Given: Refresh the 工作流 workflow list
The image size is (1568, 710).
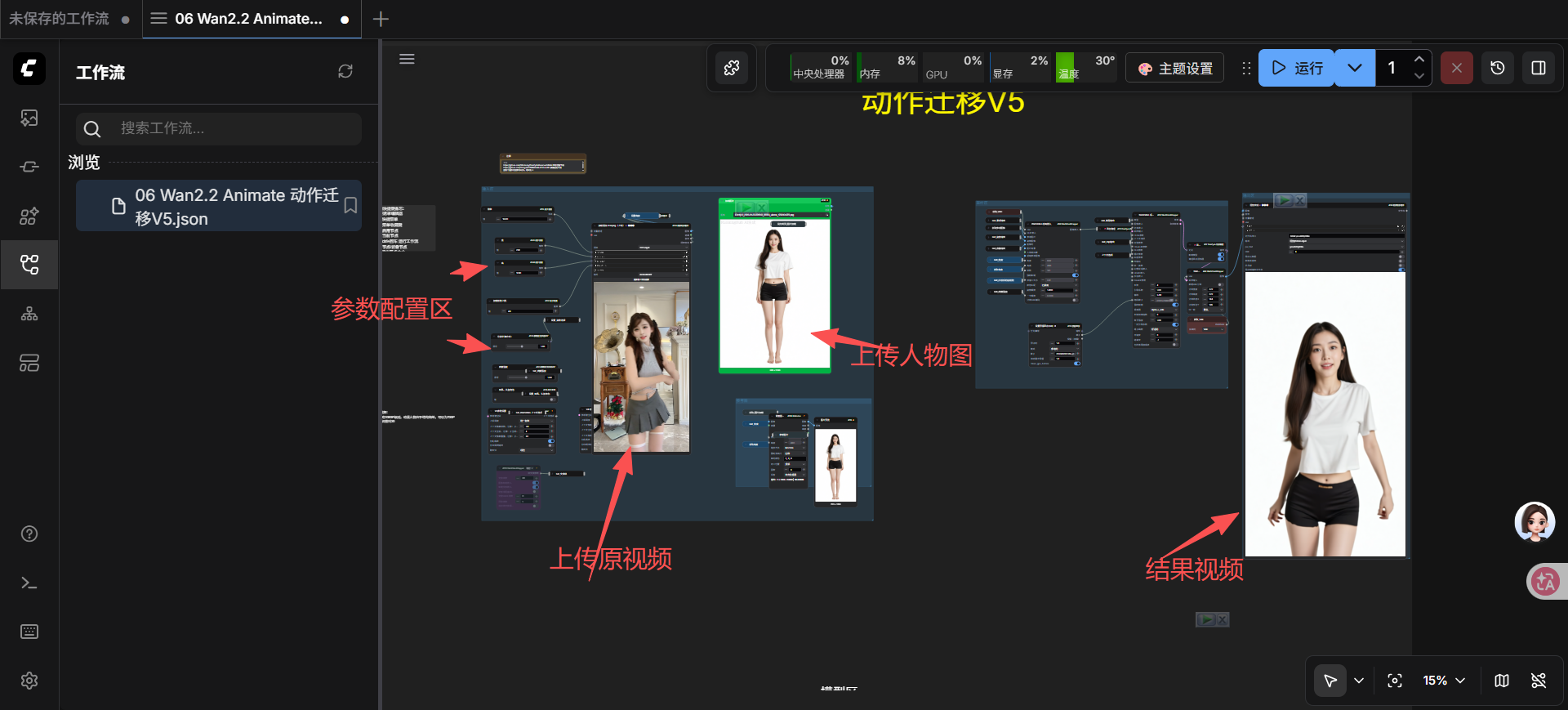Looking at the screenshot, I should click(x=345, y=72).
